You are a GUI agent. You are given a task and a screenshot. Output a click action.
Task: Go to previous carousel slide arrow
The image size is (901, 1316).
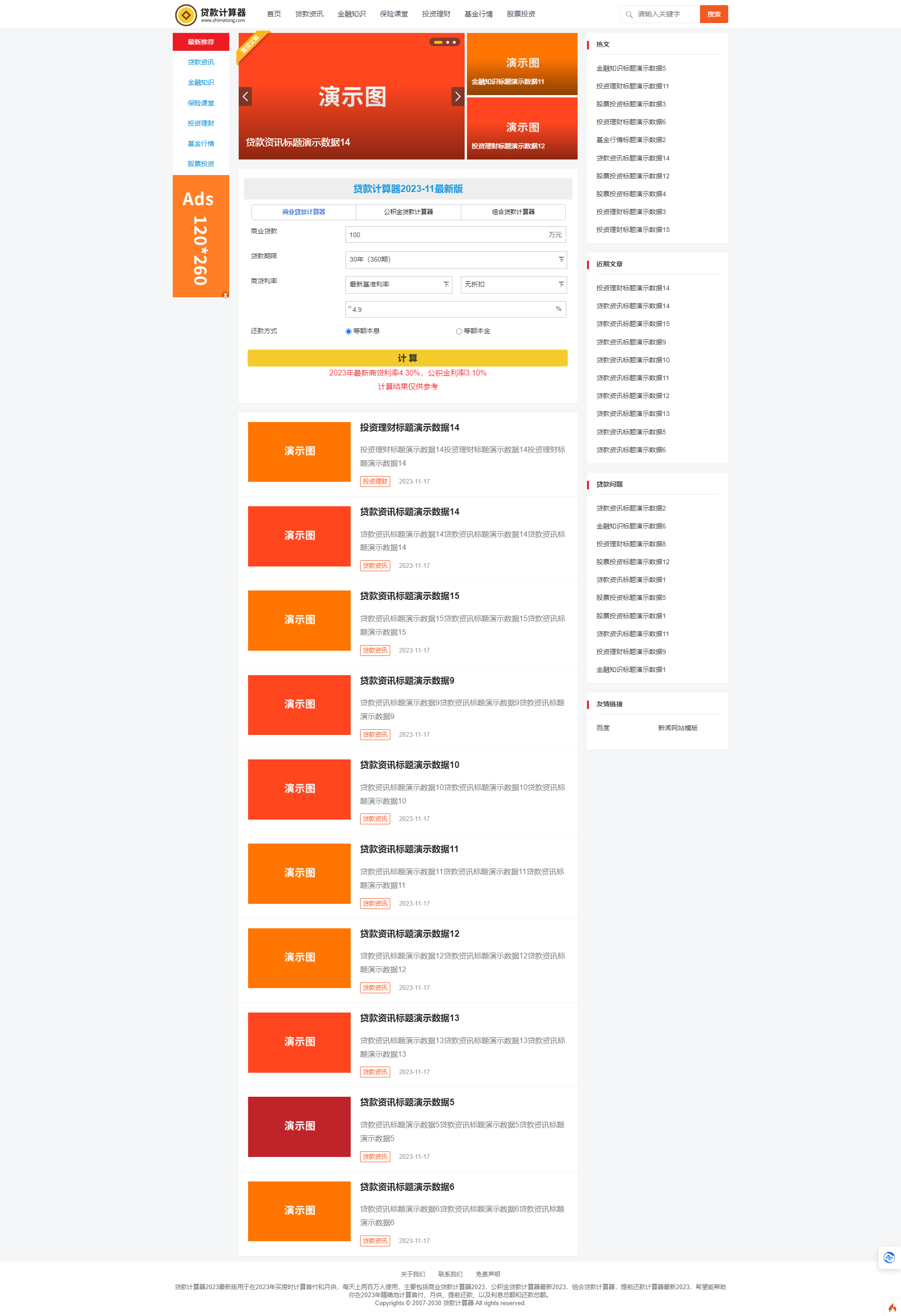(x=245, y=97)
